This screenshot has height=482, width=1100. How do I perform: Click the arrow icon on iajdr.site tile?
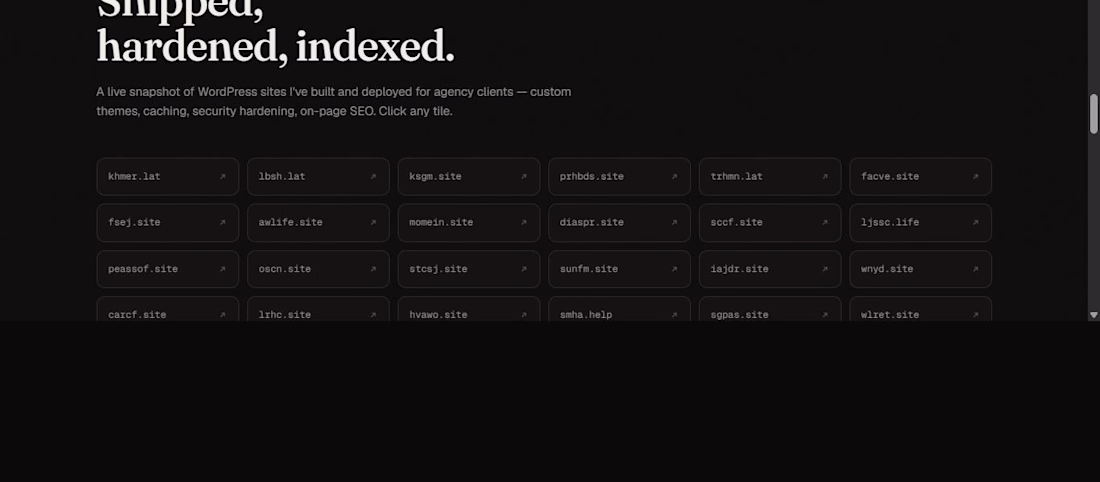pyautogui.click(x=824, y=269)
